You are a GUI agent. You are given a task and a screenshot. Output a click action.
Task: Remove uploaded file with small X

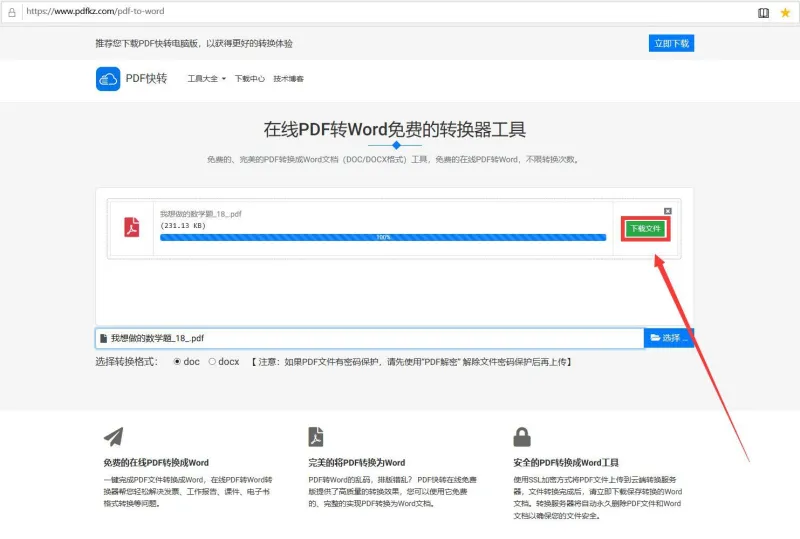tap(667, 211)
